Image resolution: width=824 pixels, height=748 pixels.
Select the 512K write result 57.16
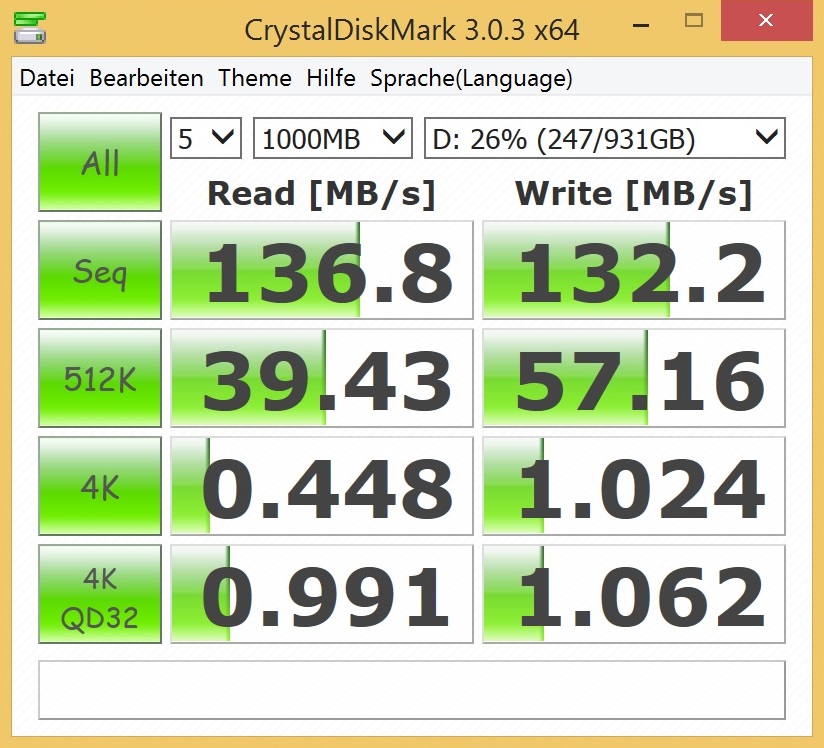(634, 378)
